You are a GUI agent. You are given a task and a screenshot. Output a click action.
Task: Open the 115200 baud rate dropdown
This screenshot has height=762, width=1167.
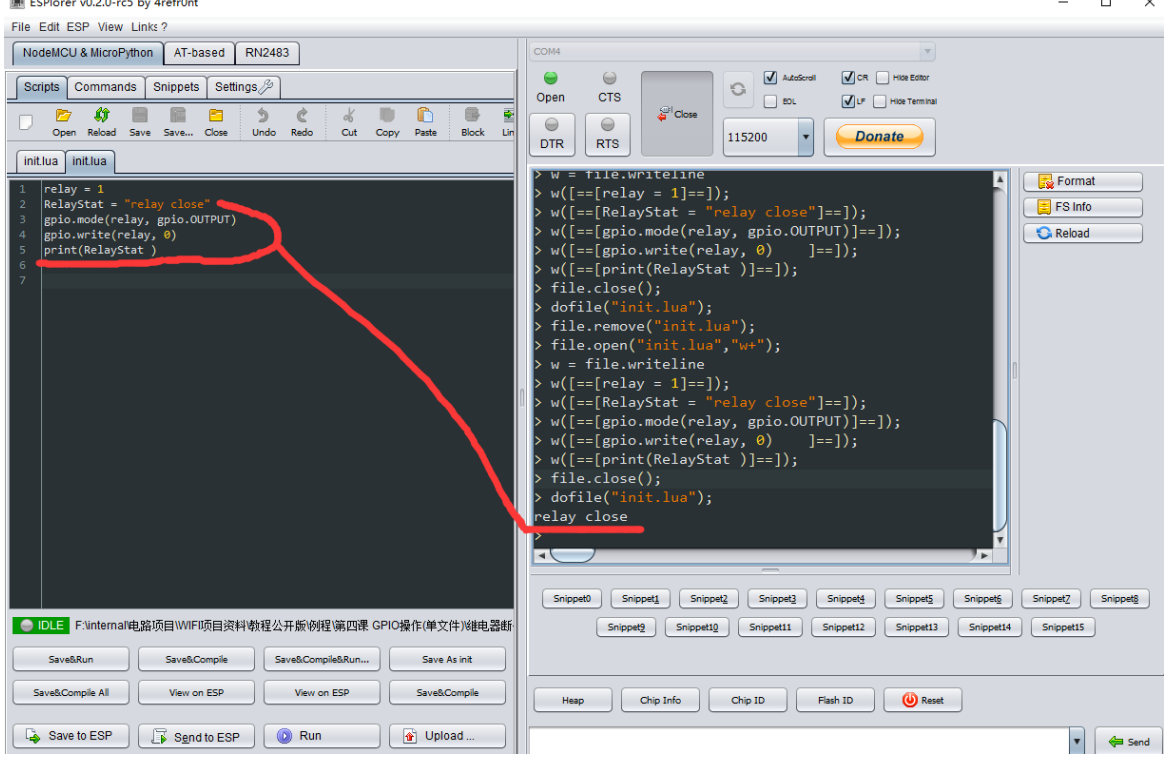click(x=805, y=137)
